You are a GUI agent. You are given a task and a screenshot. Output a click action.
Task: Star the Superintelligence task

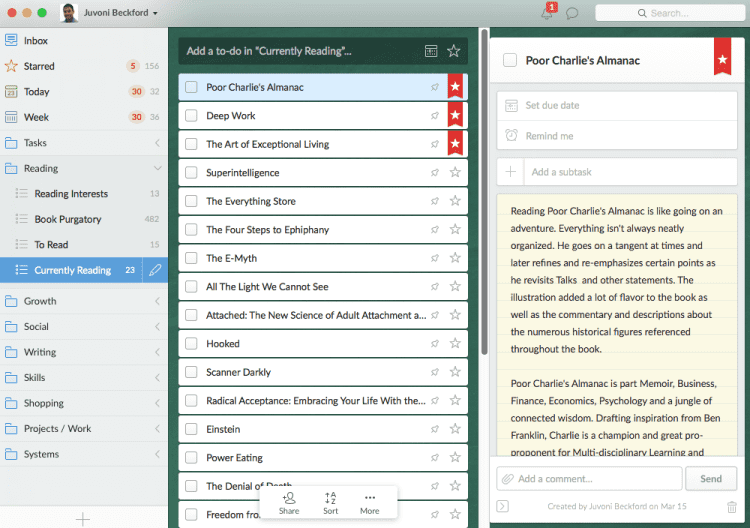(x=455, y=173)
